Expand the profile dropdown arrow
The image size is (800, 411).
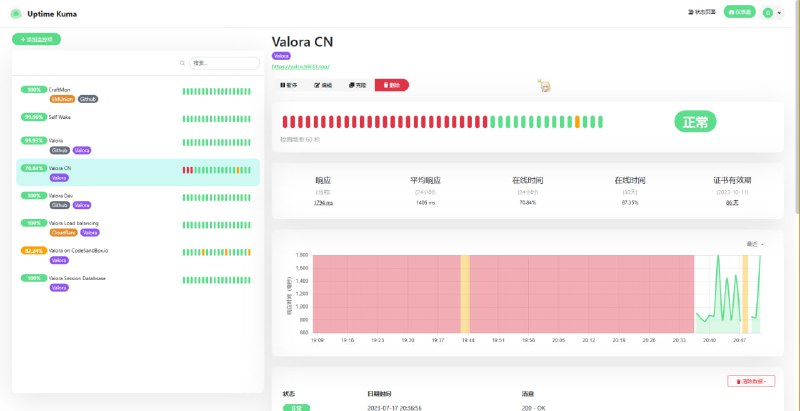click(x=779, y=13)
